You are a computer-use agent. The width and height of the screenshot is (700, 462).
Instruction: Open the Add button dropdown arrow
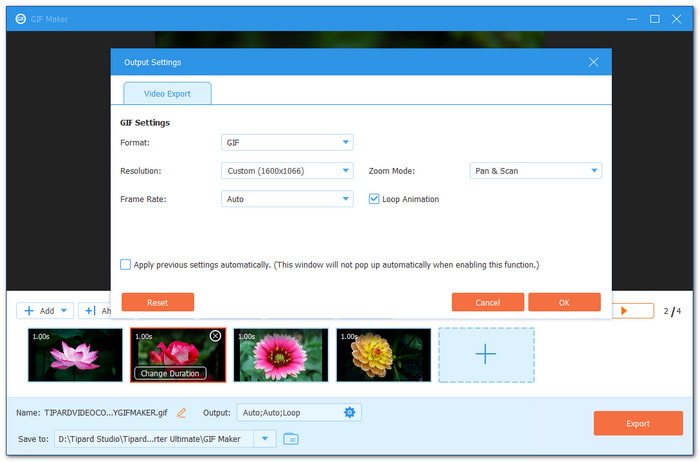coord(64,311)
